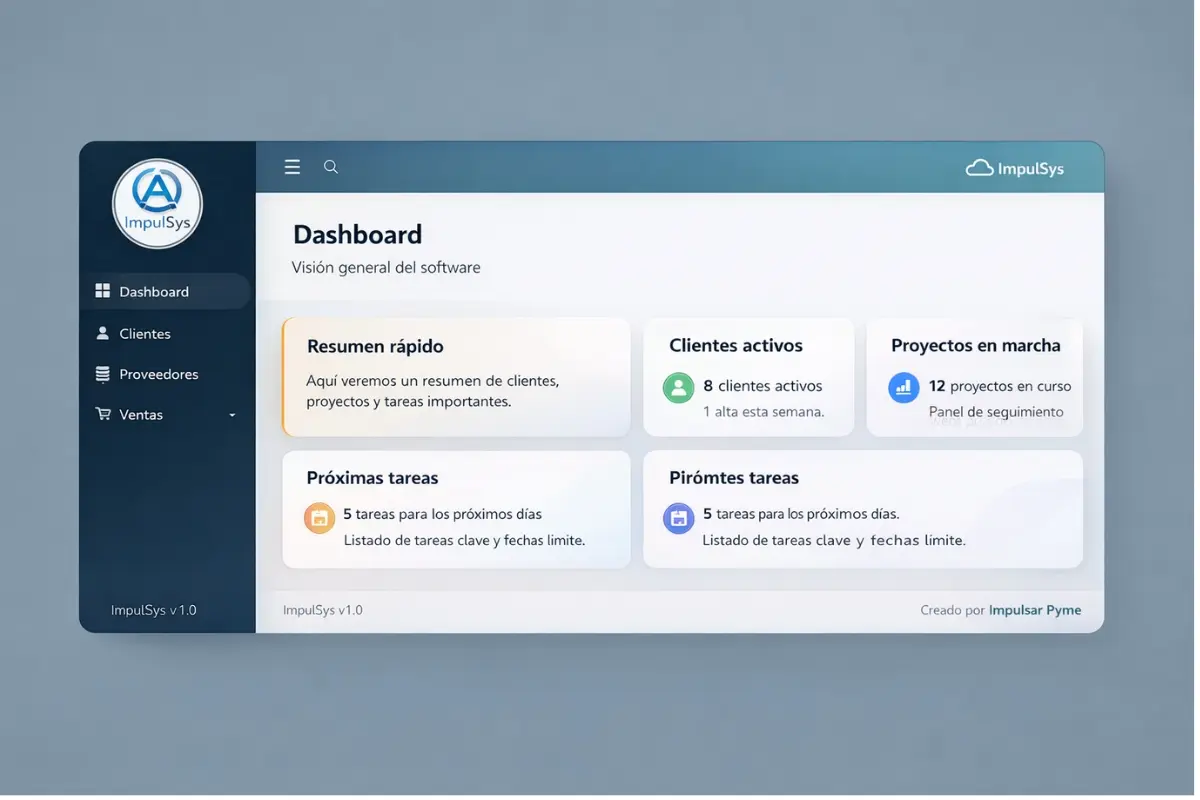This screenshot has height=800, width=1200.
Task: Click the Ventas shopping cart icon
Action: point(103,413)
